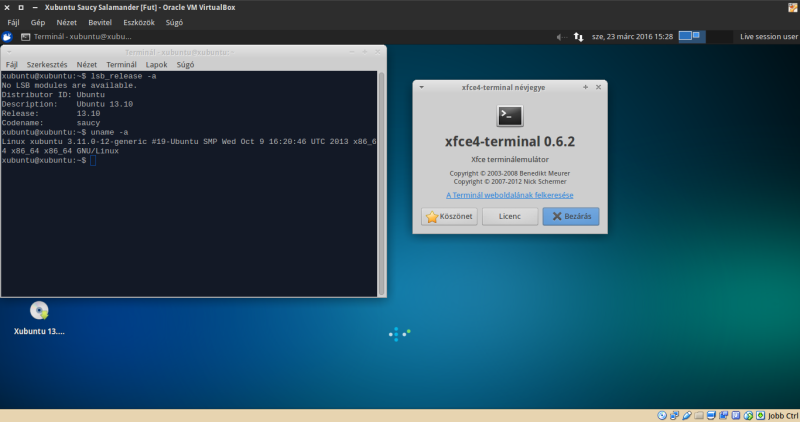Viewport: 800px width, 422px height.
Task: Open VirtualBox Súgó menu
Action: coord(174,22)
